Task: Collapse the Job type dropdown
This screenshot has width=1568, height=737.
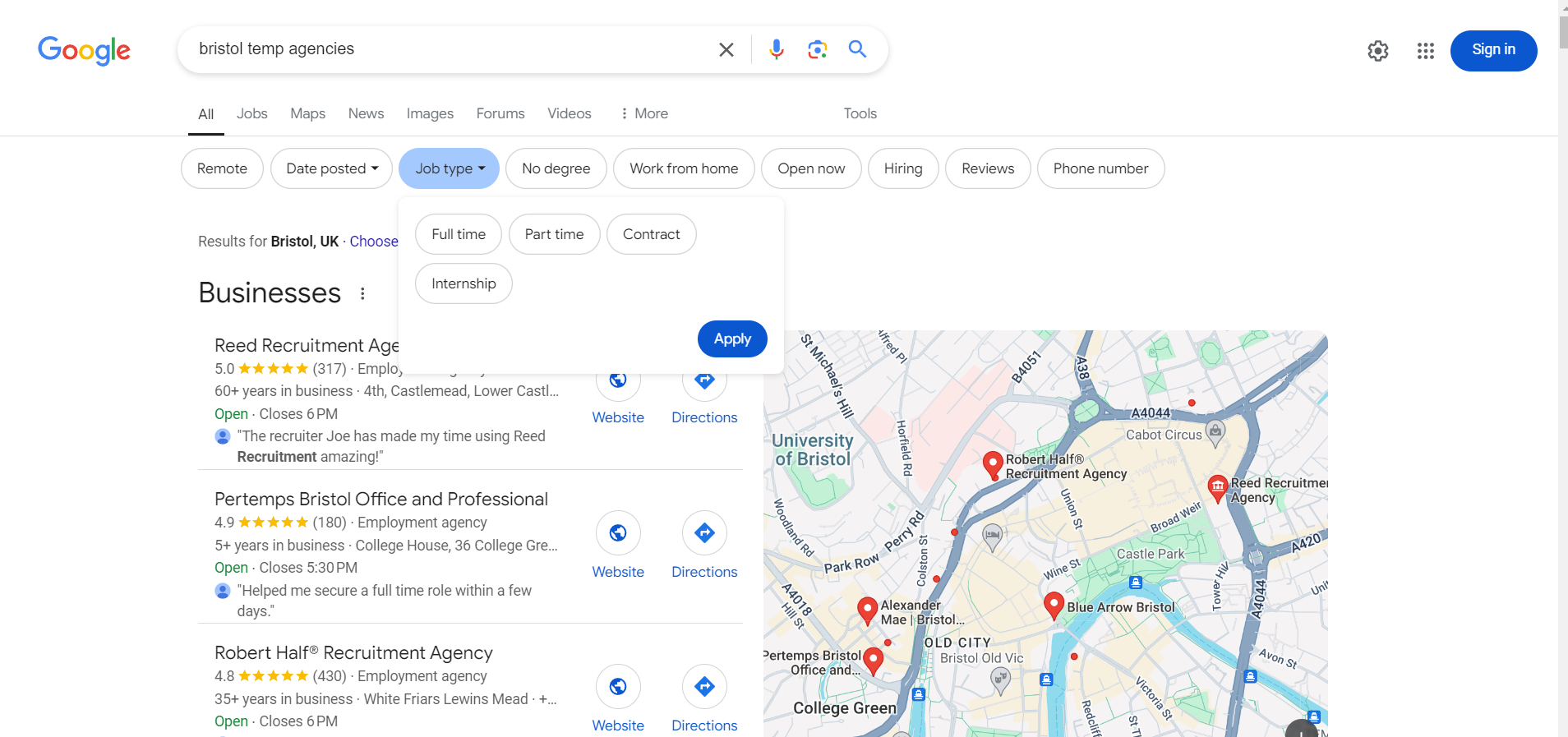Action: pyautogui.click(x=450, y=168)
